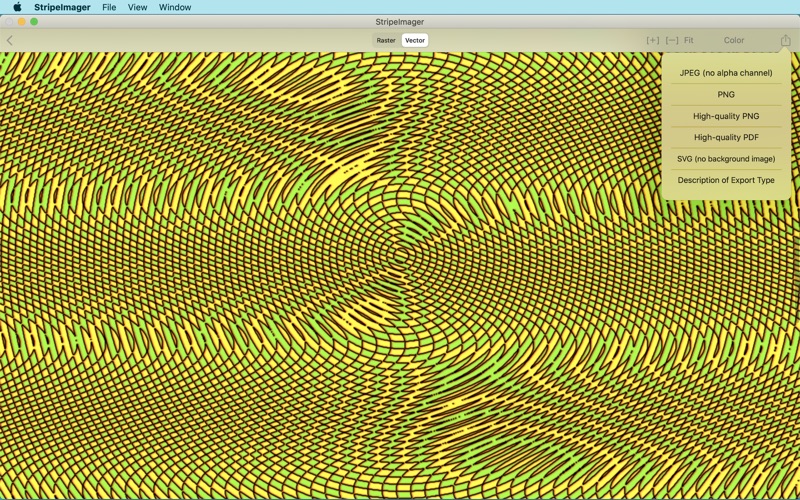Zoom out with the [−] button
This screenshot has height=500, width=800.
[672, 40]
